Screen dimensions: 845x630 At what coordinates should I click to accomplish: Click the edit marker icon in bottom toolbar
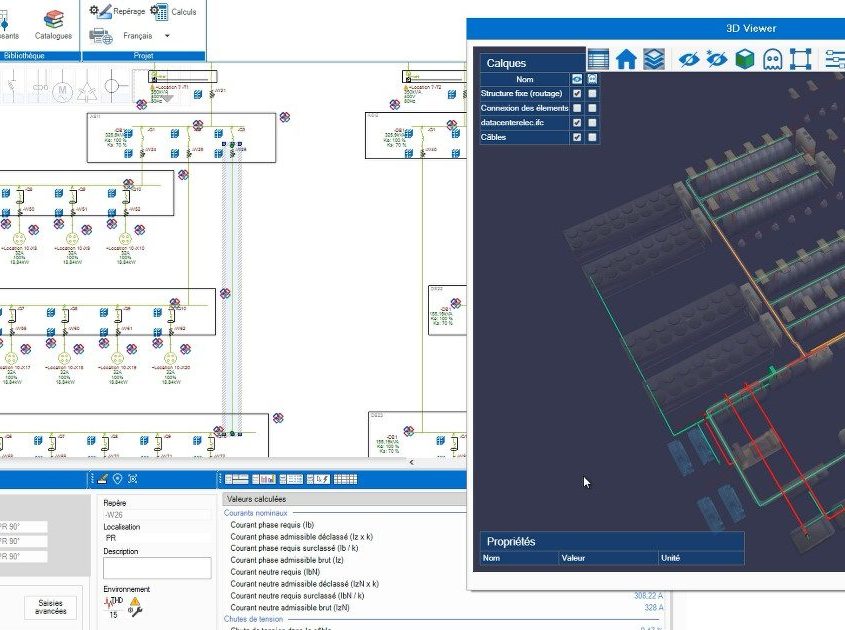point(102,479)
